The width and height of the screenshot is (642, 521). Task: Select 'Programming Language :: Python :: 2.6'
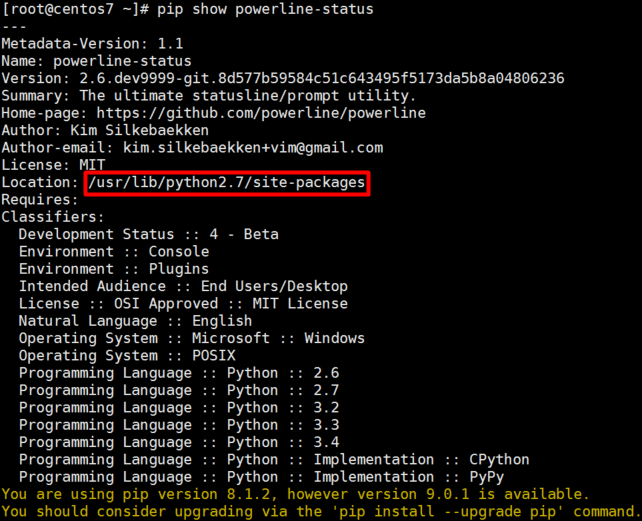click(179, 373)
